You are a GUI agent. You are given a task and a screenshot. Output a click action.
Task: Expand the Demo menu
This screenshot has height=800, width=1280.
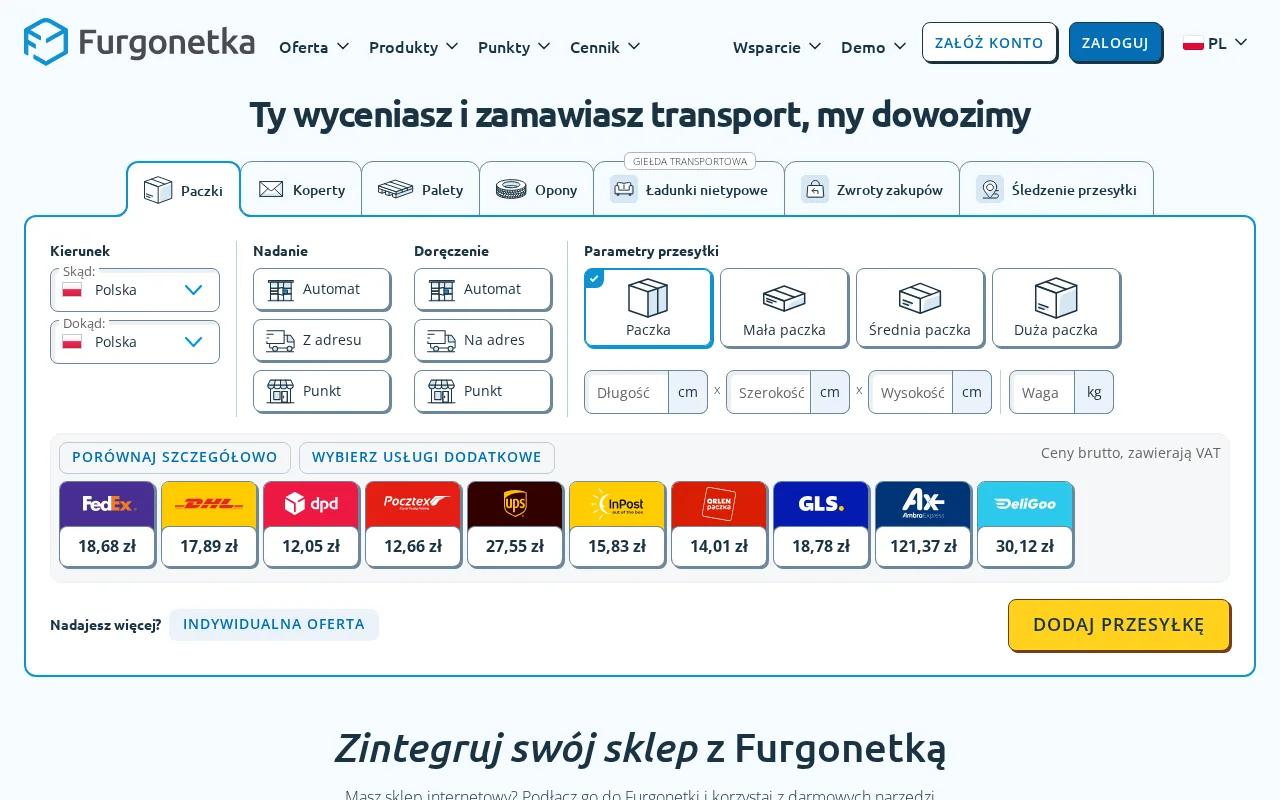click(x=874, y=47)
